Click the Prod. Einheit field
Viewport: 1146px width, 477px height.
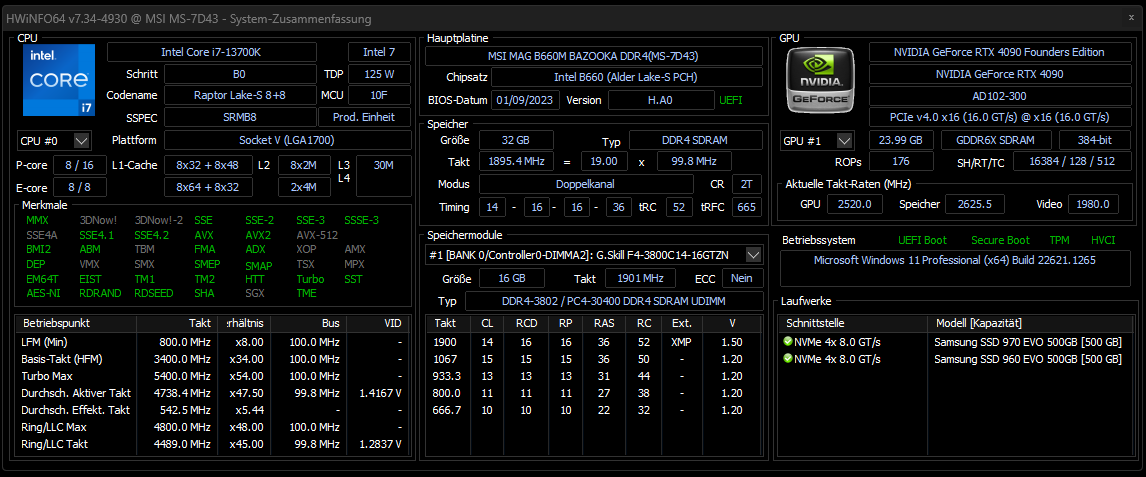pos(364,117)
